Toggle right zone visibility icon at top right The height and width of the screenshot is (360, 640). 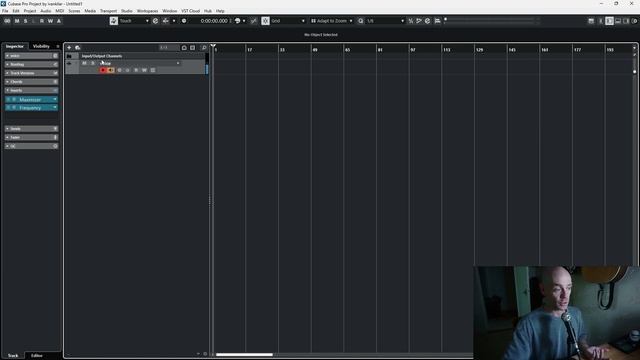[626, 21]
